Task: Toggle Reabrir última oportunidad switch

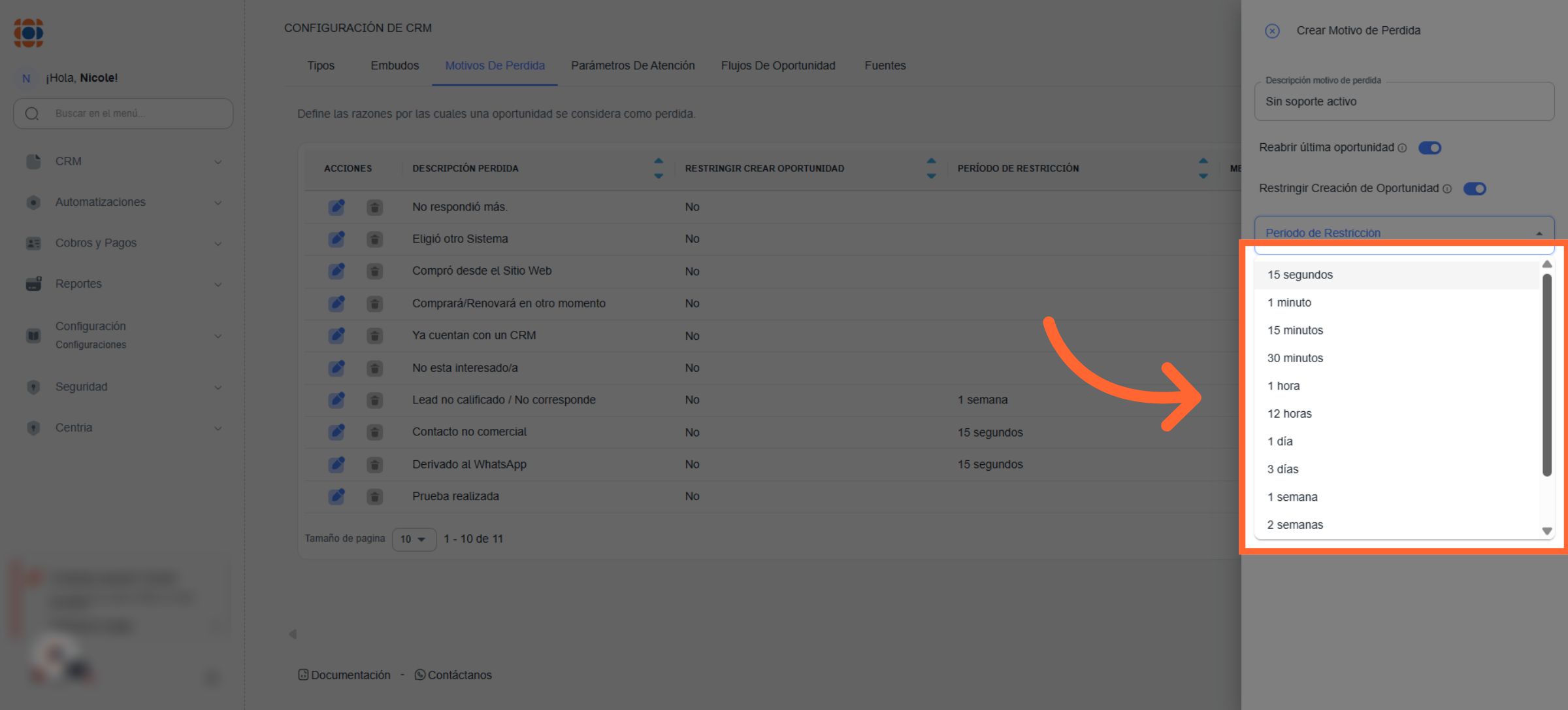Action: 1429,148
